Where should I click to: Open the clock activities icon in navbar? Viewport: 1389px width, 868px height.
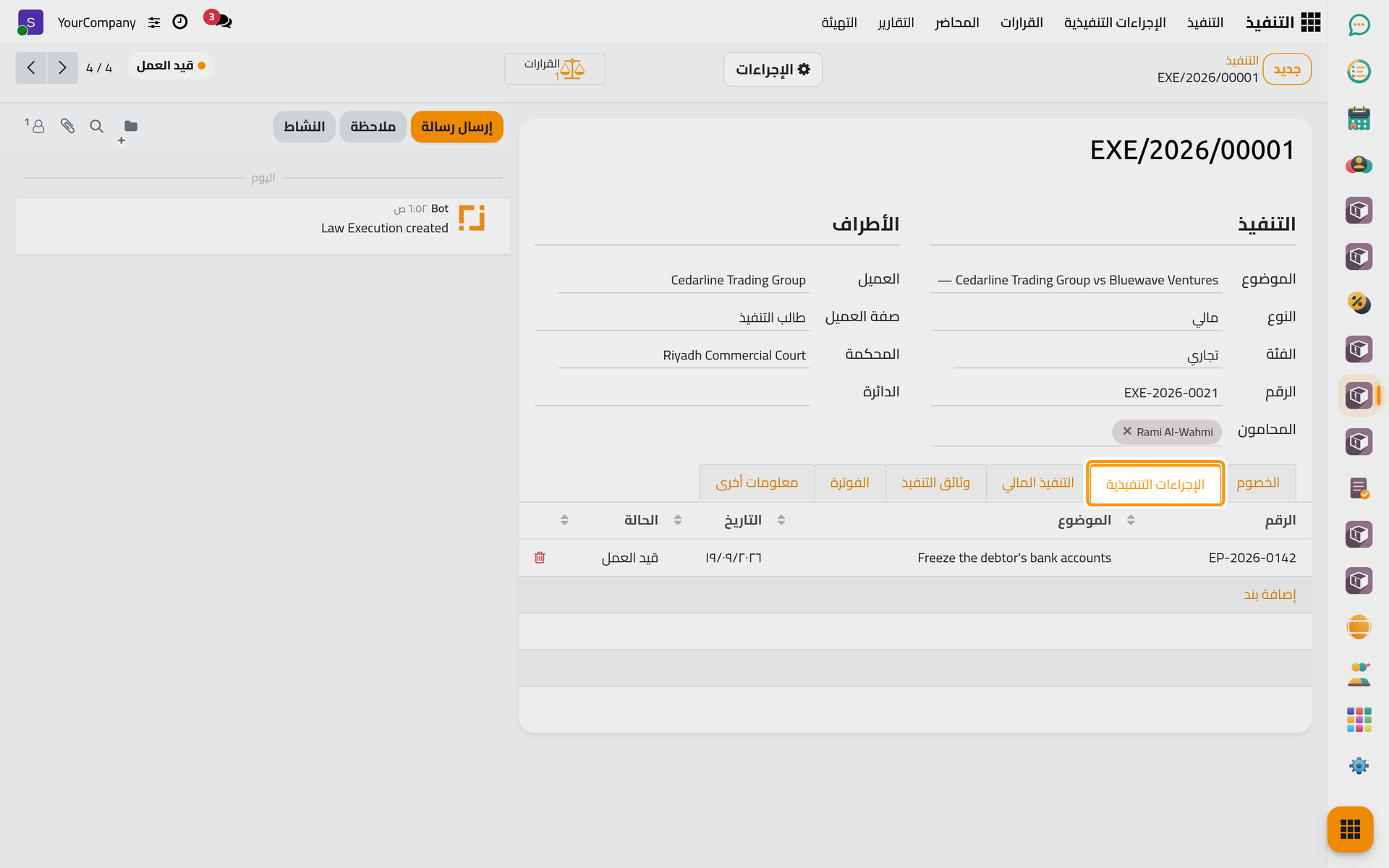(180, 22)
